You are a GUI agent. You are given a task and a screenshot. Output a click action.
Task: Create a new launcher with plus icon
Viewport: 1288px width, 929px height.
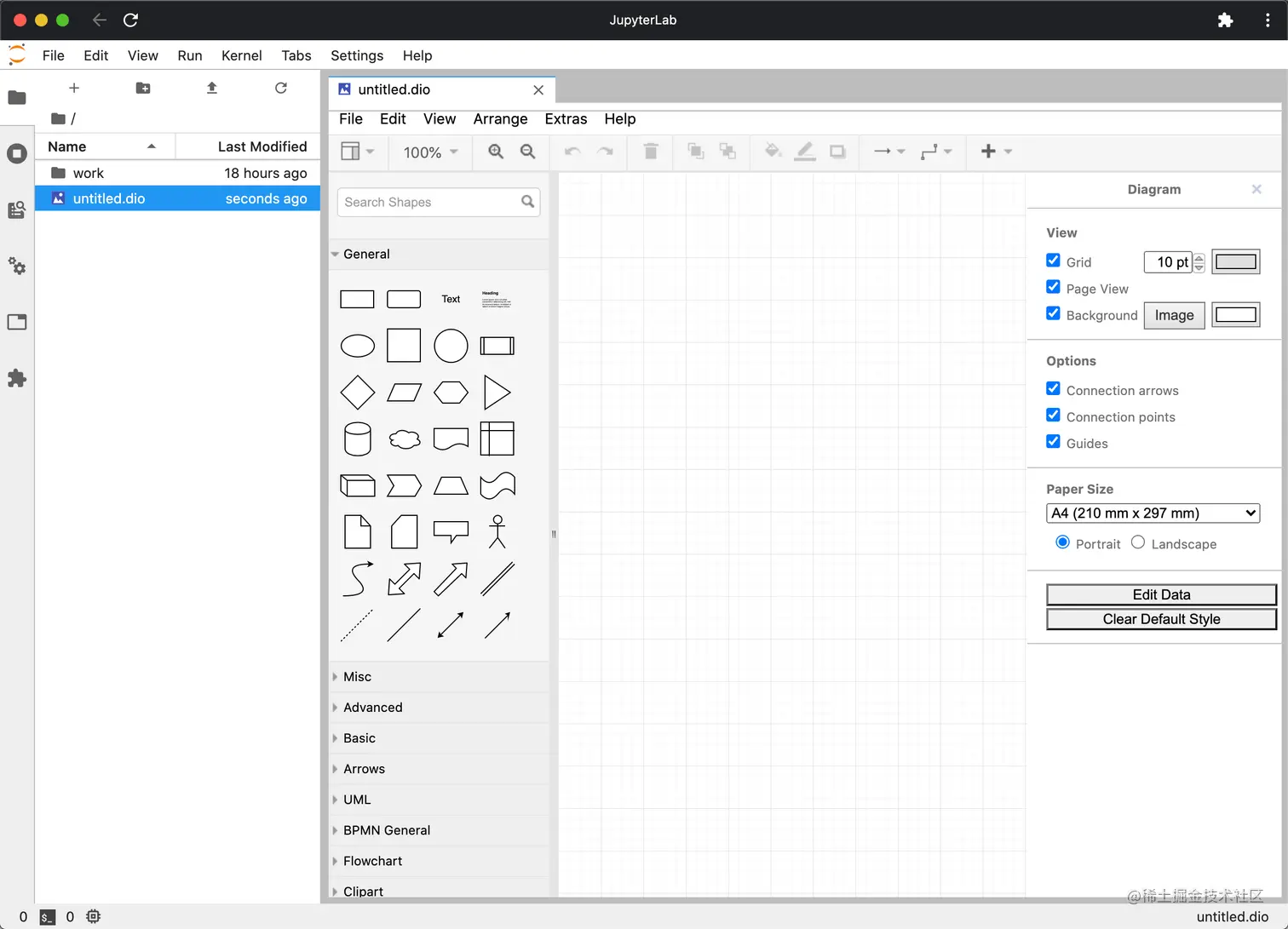coord(74,88)
